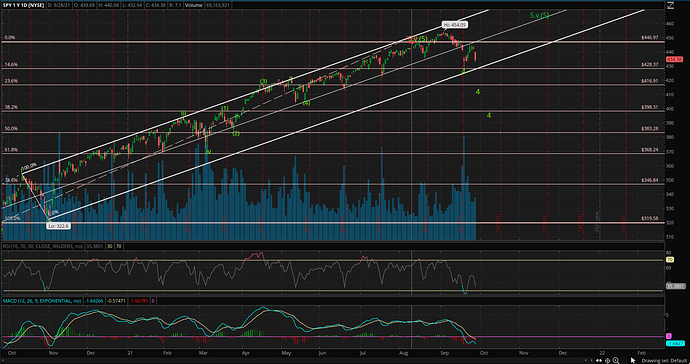The image size is (690, 364).
Task: Click the $398.31 Fibonacci level label
Action: coord(650,107)
